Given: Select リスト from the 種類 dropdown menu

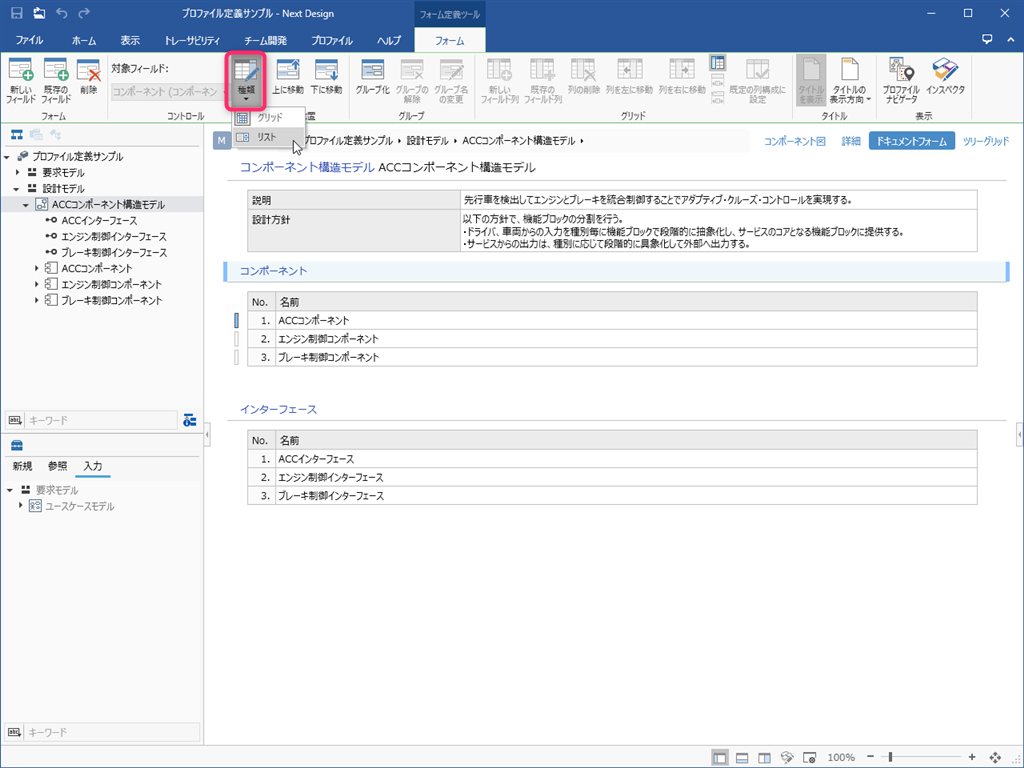Looking at the screenshot, I should 267,136.
